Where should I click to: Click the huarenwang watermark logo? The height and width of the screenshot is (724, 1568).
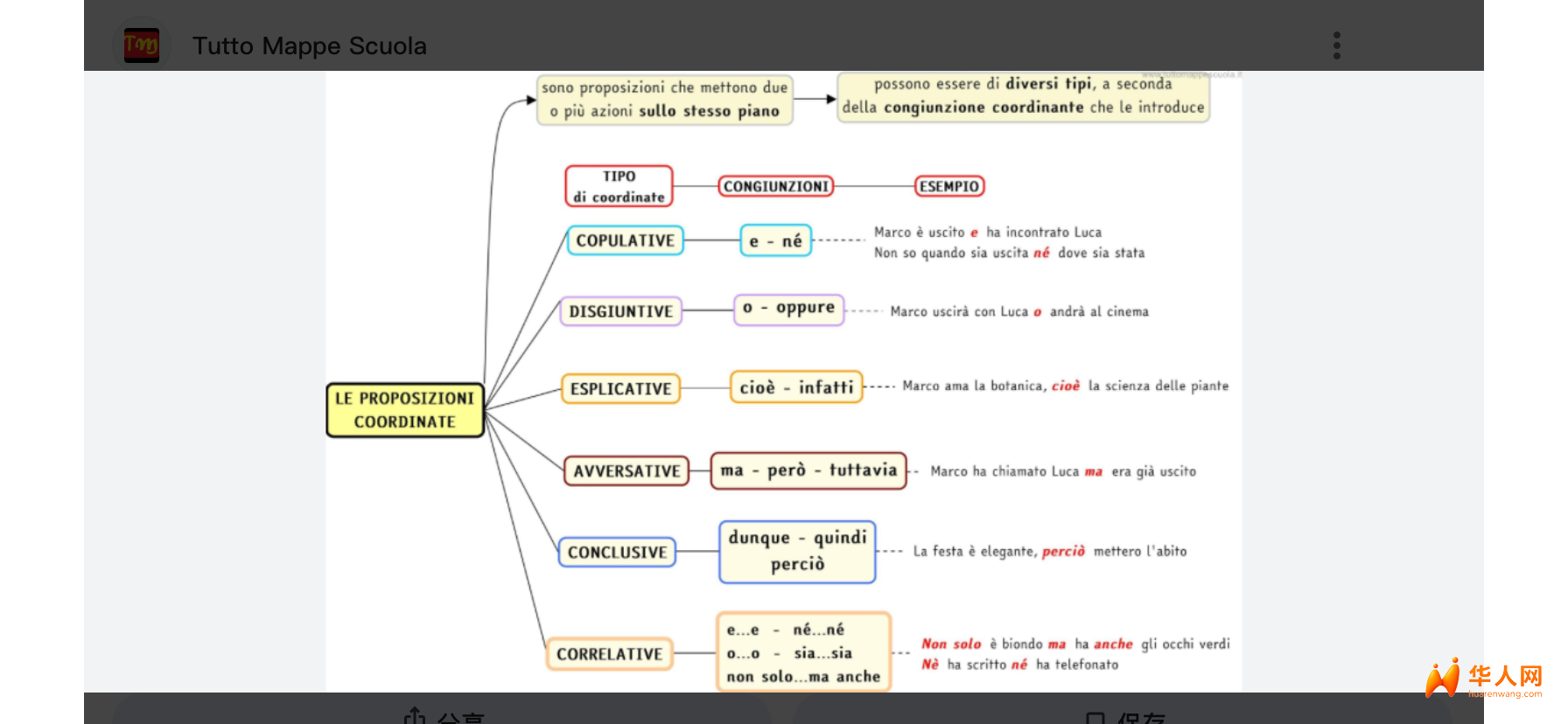click(1483, 679)
